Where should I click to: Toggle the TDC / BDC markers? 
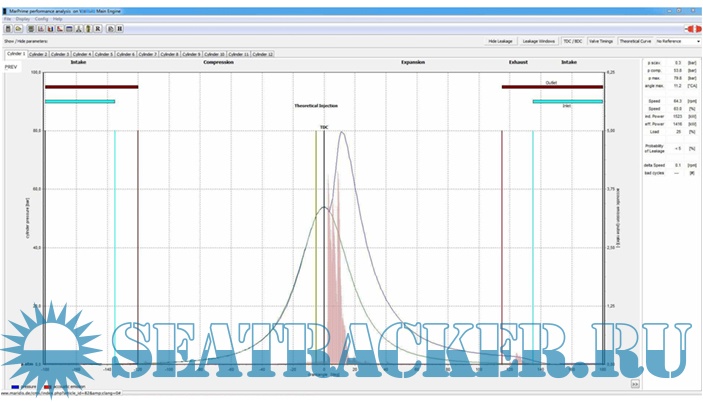click(573, 41)
